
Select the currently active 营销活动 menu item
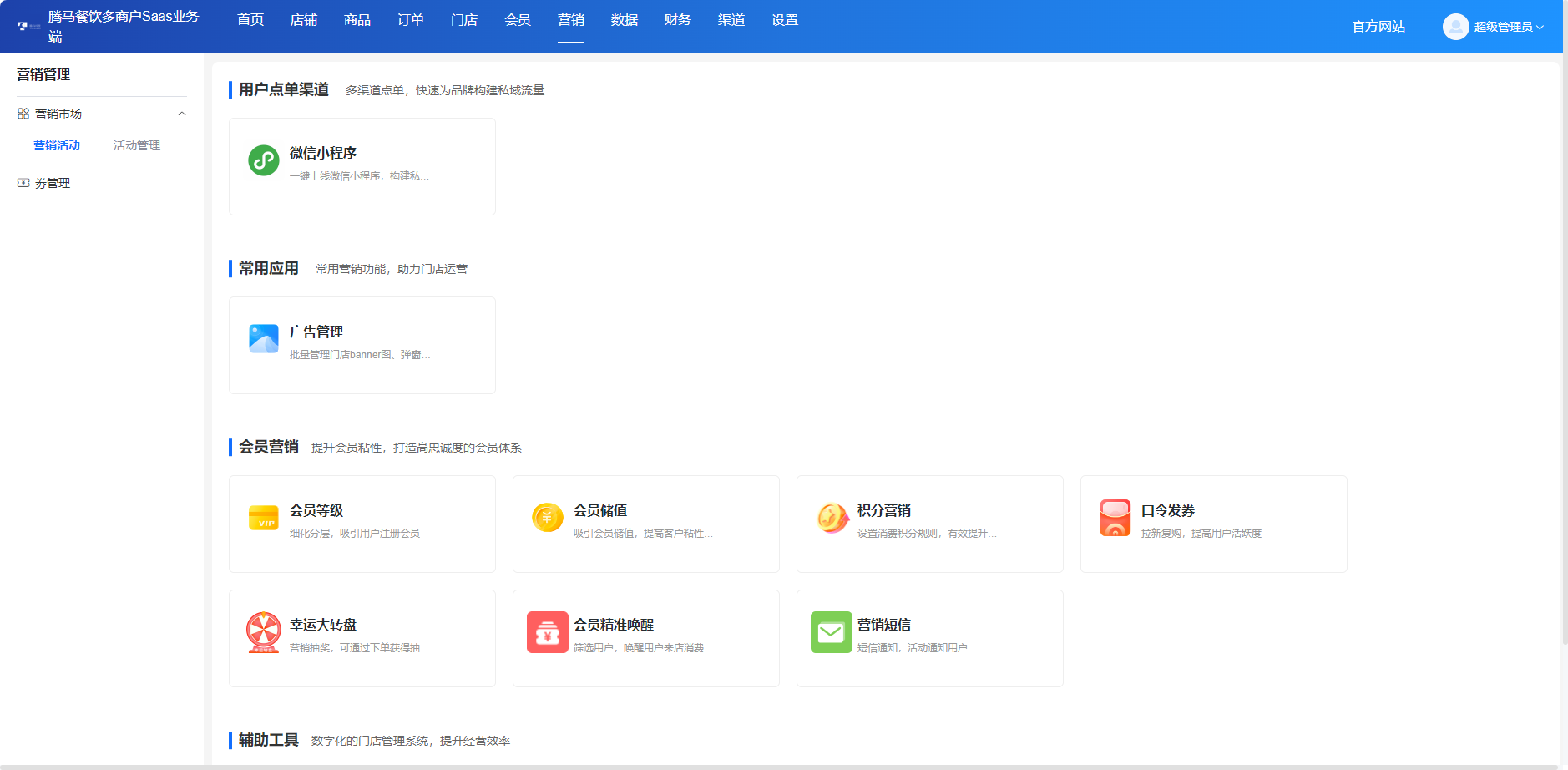pos(56,144)
